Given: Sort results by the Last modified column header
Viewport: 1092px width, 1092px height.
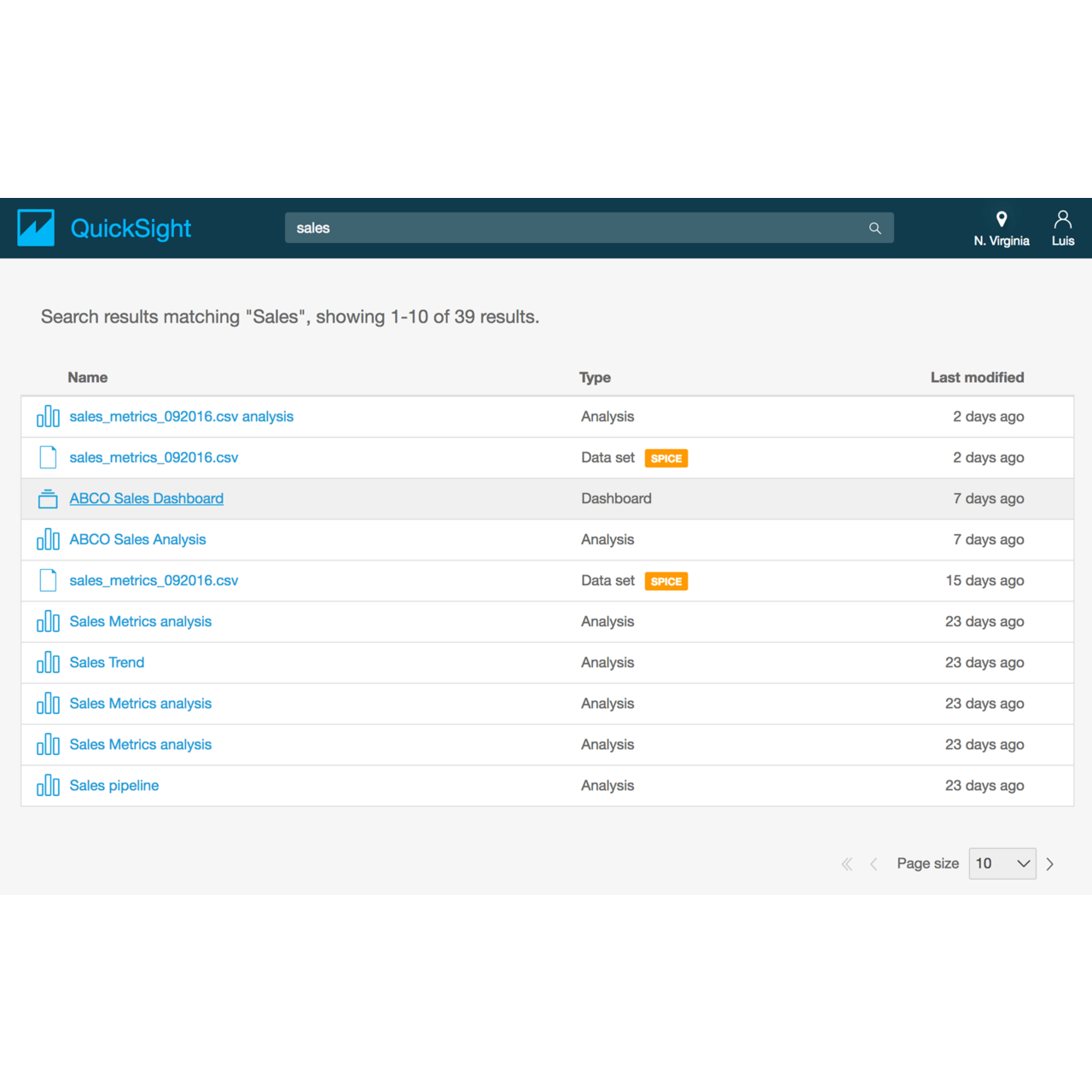Looking at the screenshot, I should coord(977,377).
